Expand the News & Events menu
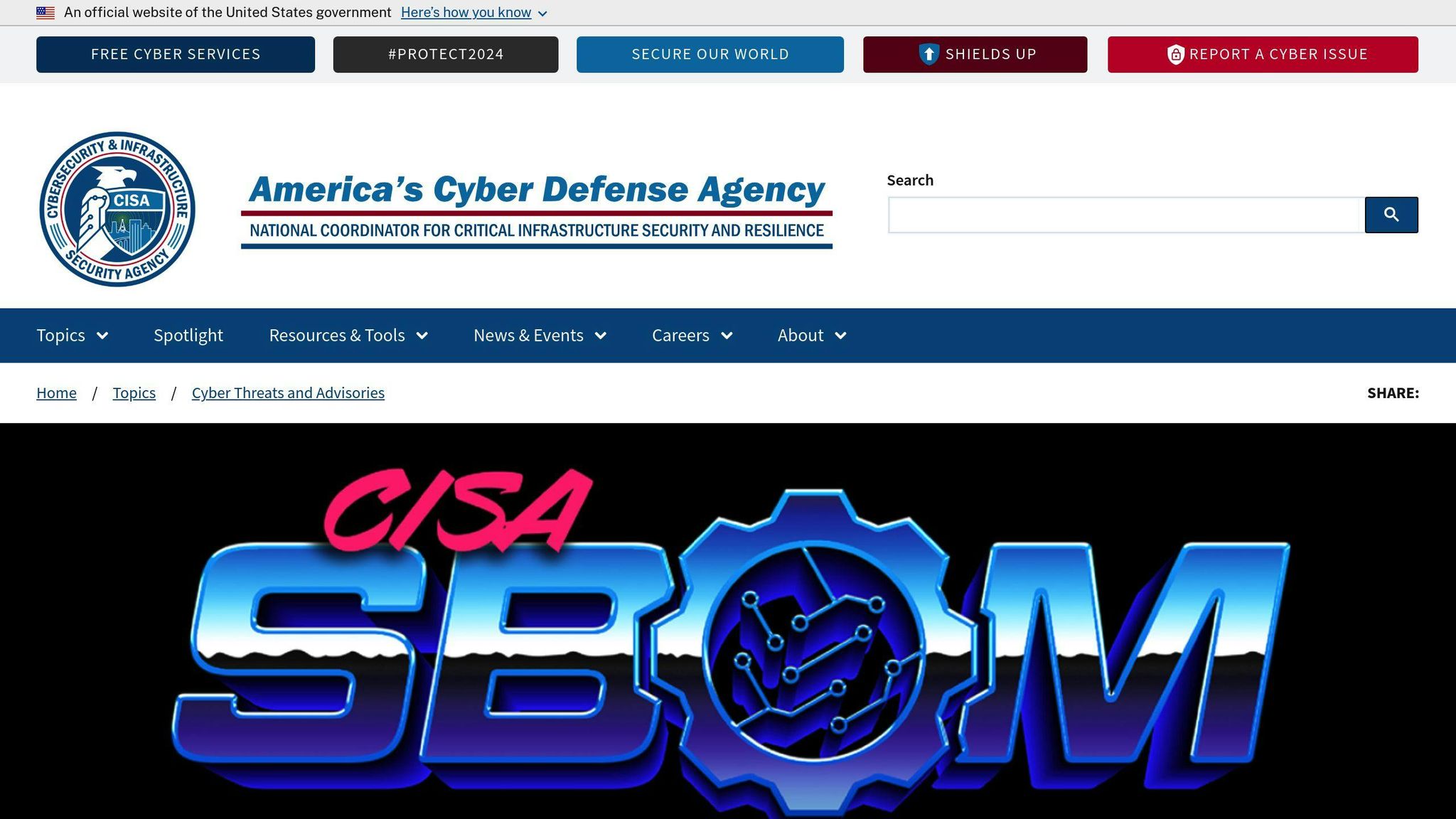Screen dimensions: 1456x819 540,336
